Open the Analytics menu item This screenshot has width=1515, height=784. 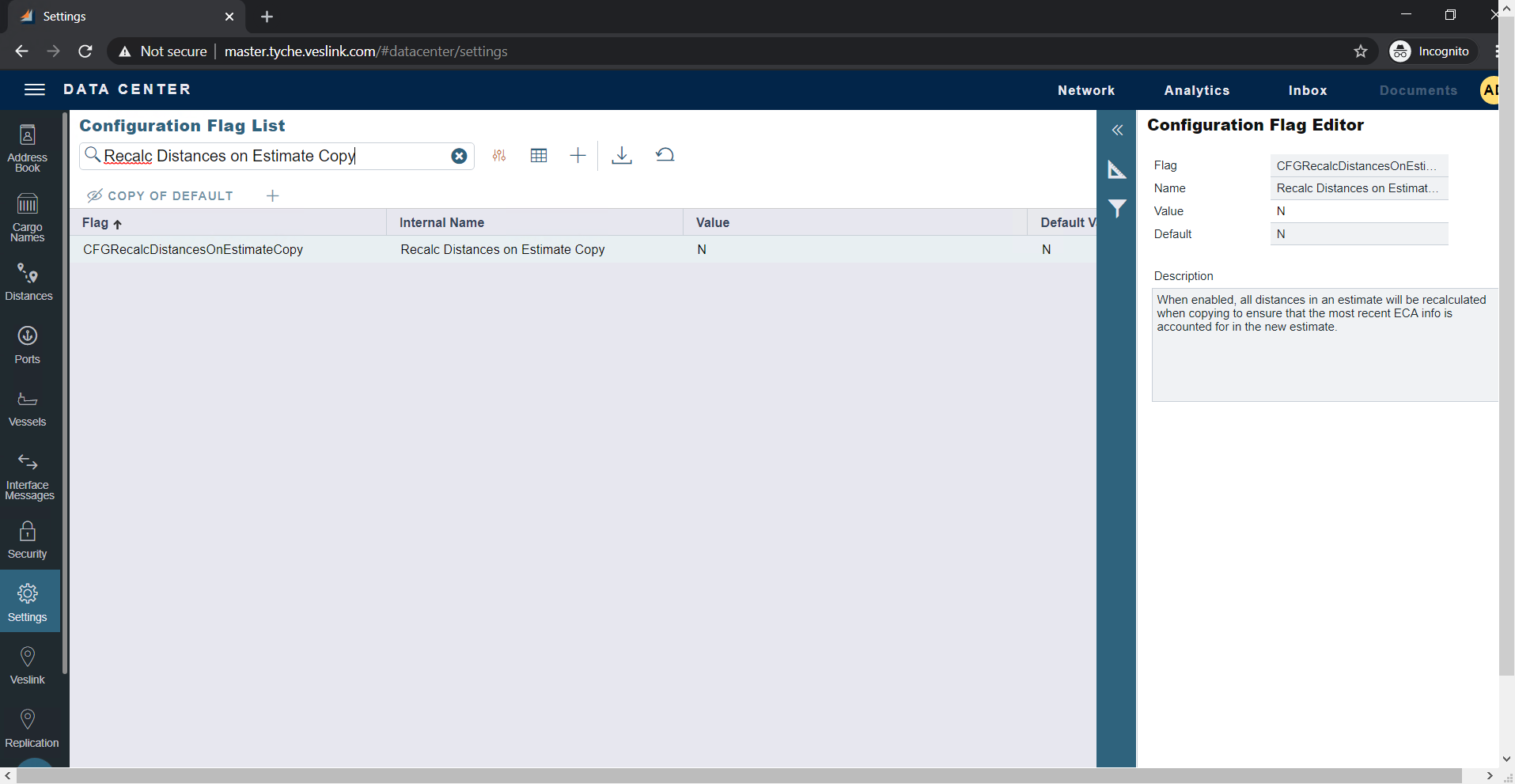coord(1196,90)
